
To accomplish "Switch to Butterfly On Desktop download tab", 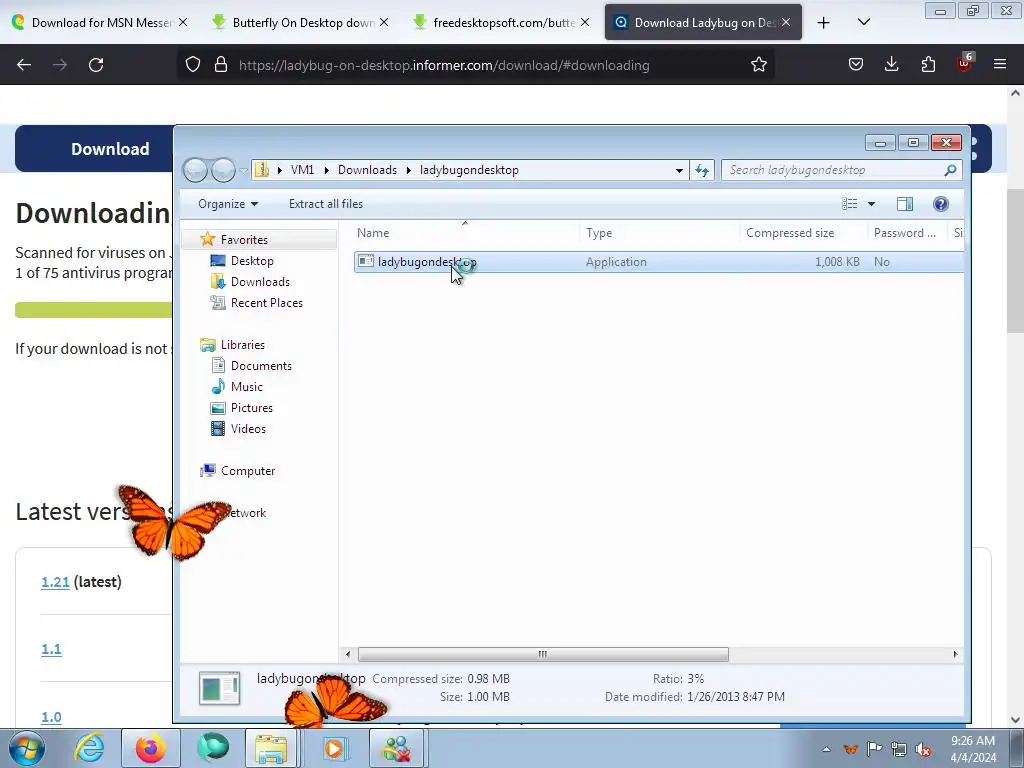I will [x=302, y=22].
